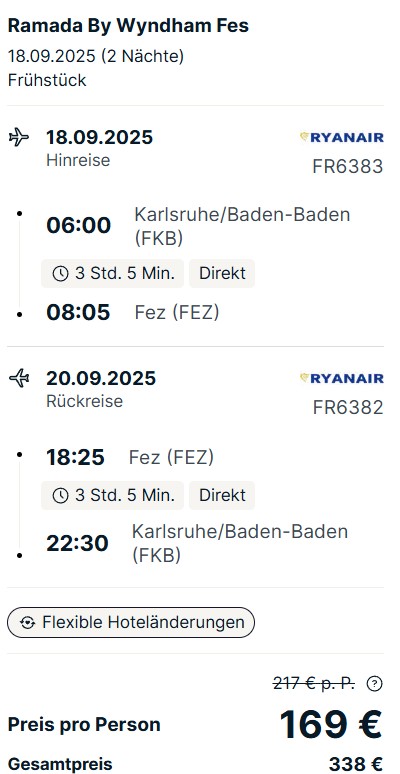This screenshot has height=774, width=400.
Task: Click the clock icon in the outbound duration
Action: pyautogui.click(x=60, y=273)
